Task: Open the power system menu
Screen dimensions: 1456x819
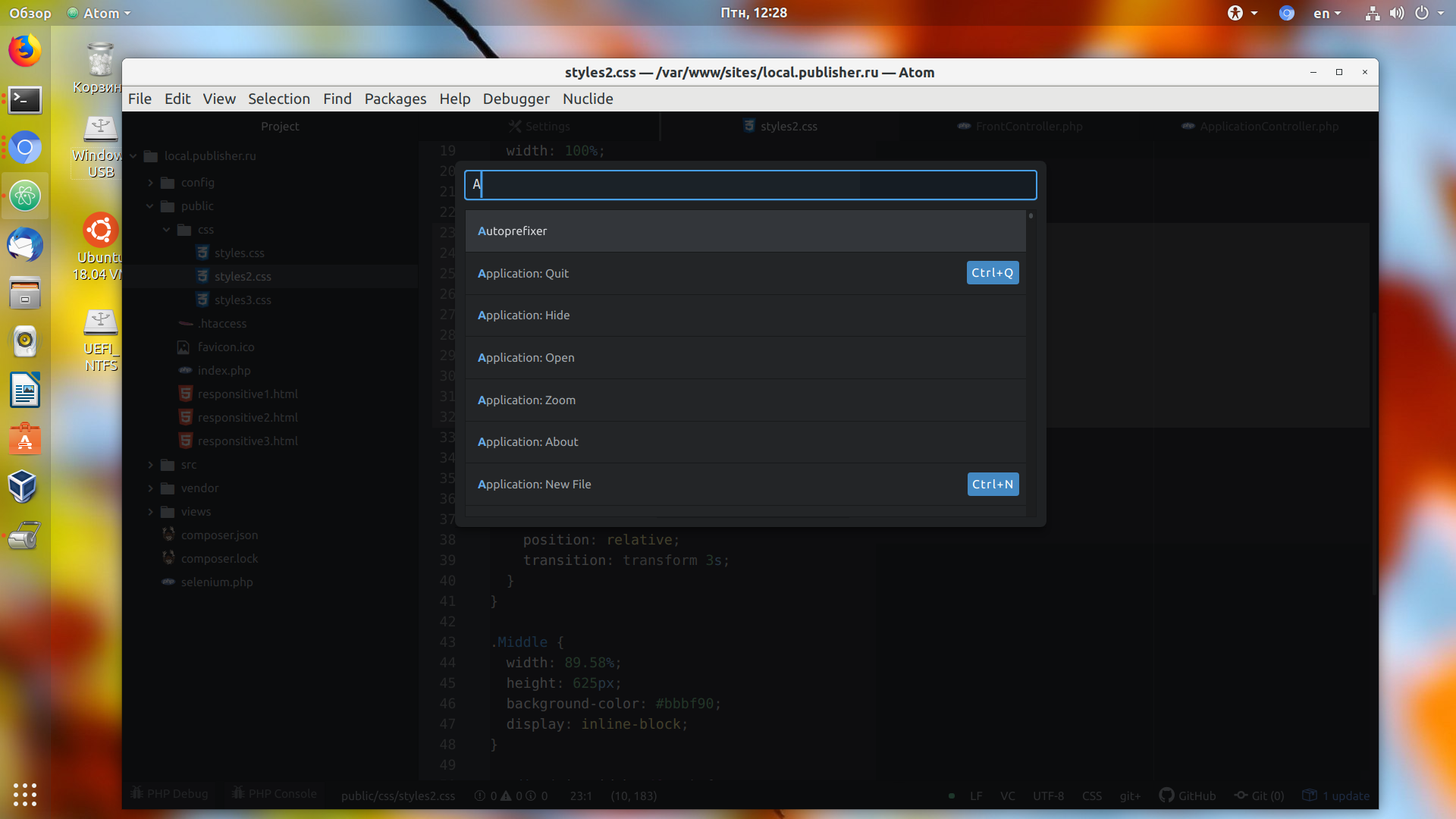Action: point(1429,13)
